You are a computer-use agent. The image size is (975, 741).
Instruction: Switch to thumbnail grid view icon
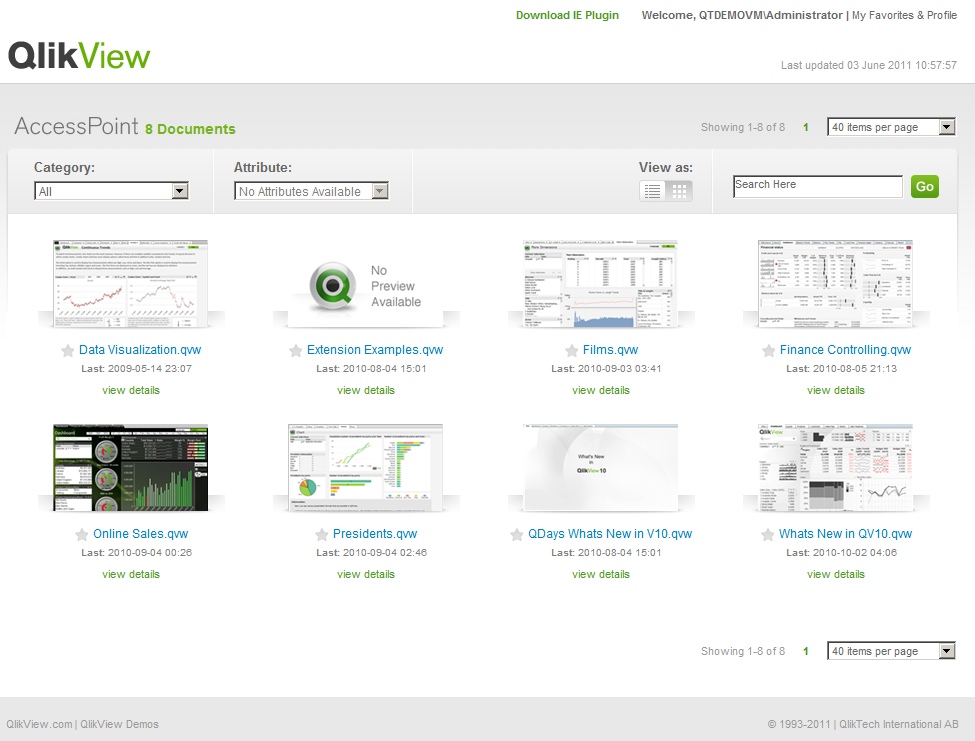[679, 191]
